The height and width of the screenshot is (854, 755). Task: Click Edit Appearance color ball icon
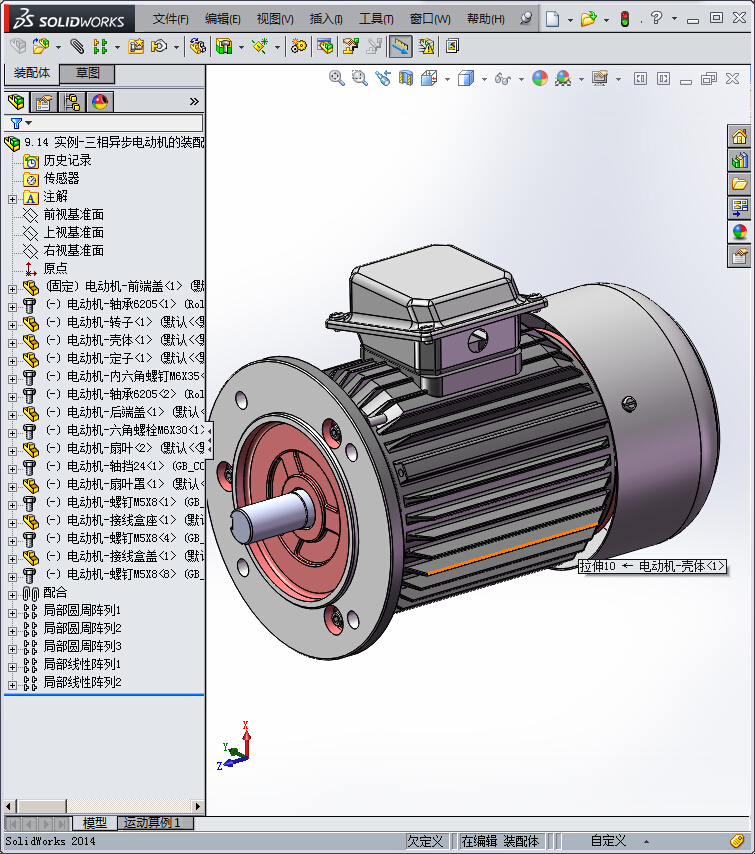click(540, 78)
